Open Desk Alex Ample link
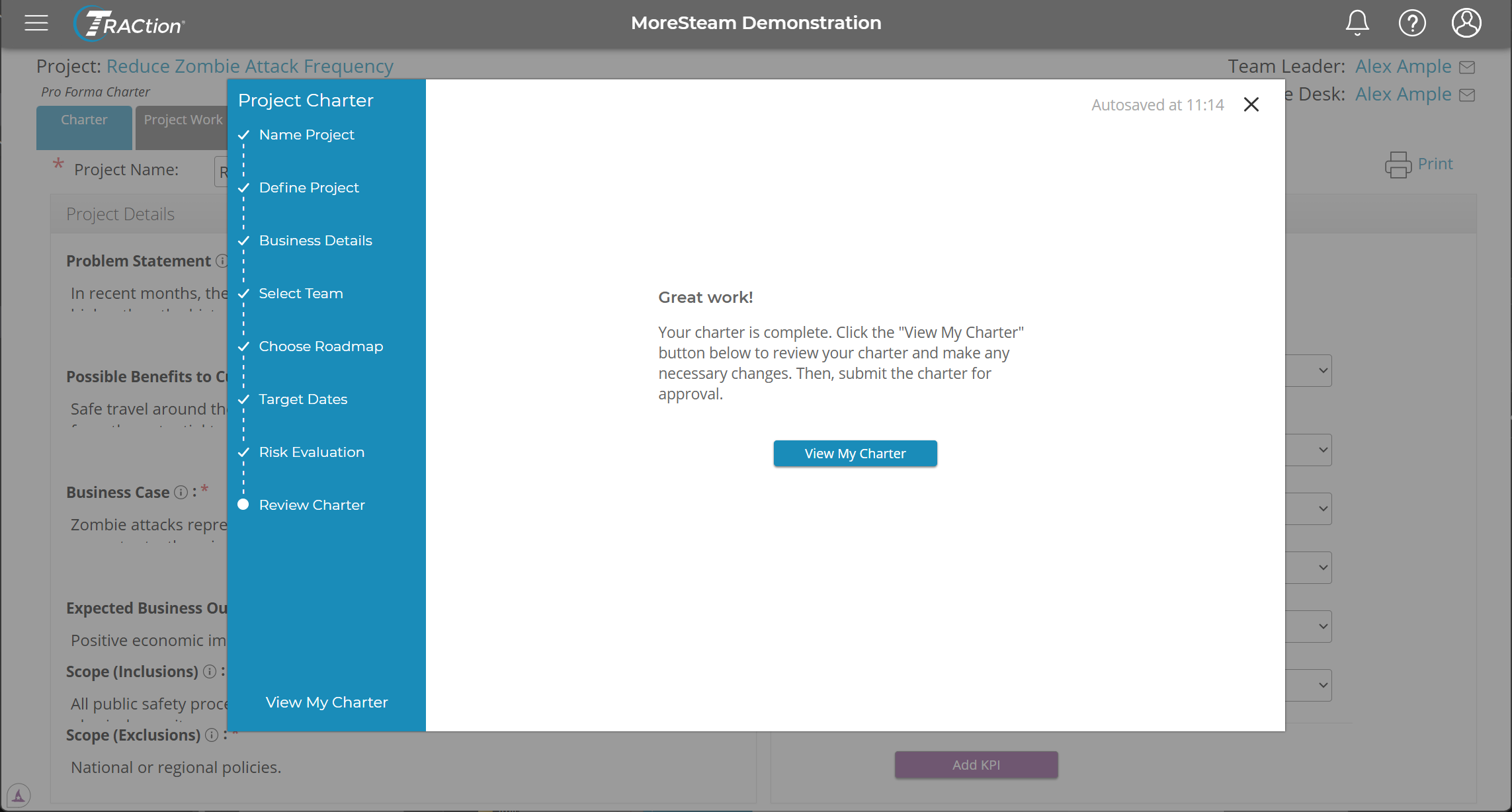The width and height of the screenshot is (1512, 812). pyautogui.click(x=1404, y=94)
